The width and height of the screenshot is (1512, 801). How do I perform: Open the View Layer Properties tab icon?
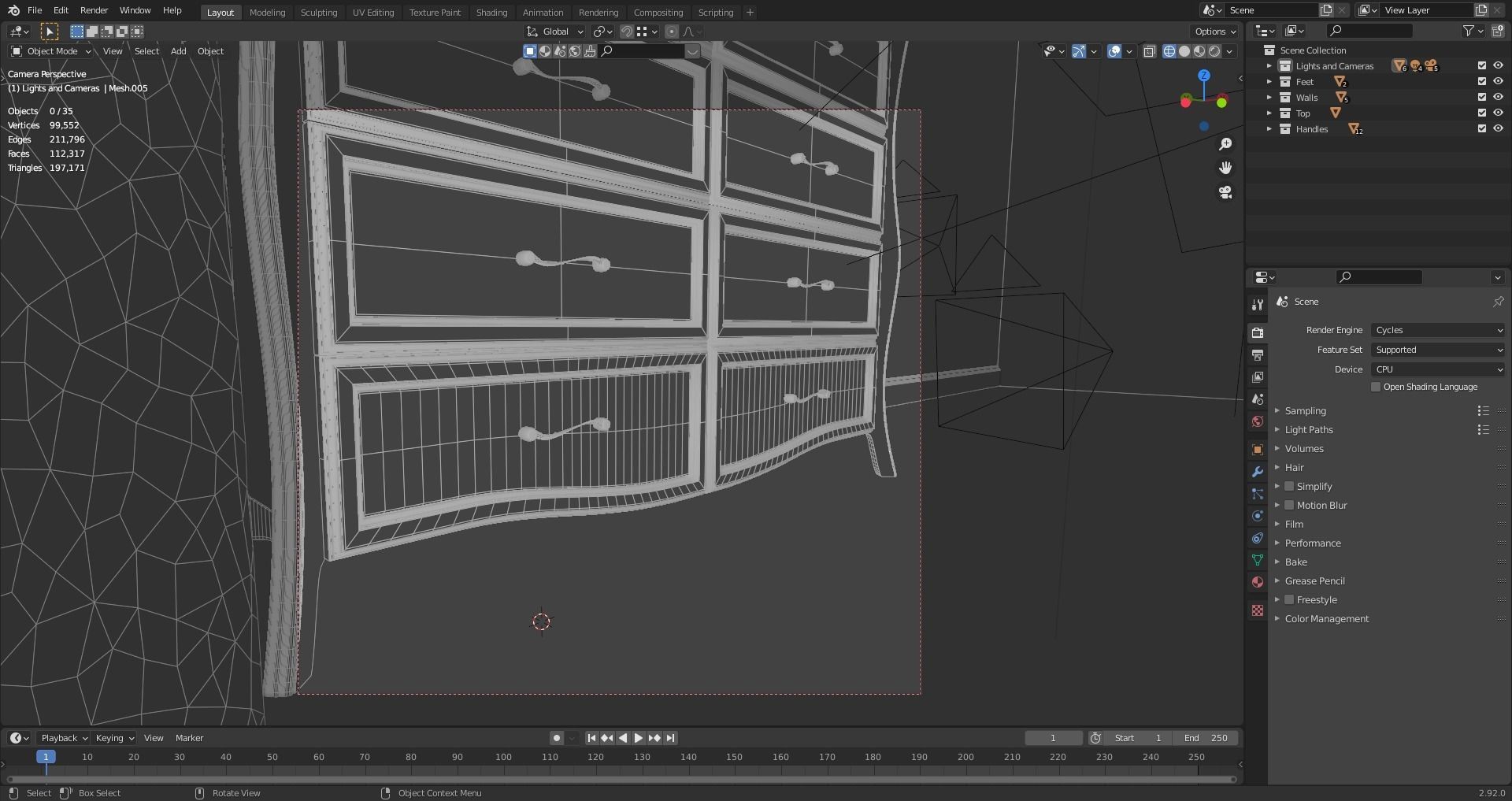click(x=1258, y=377)
